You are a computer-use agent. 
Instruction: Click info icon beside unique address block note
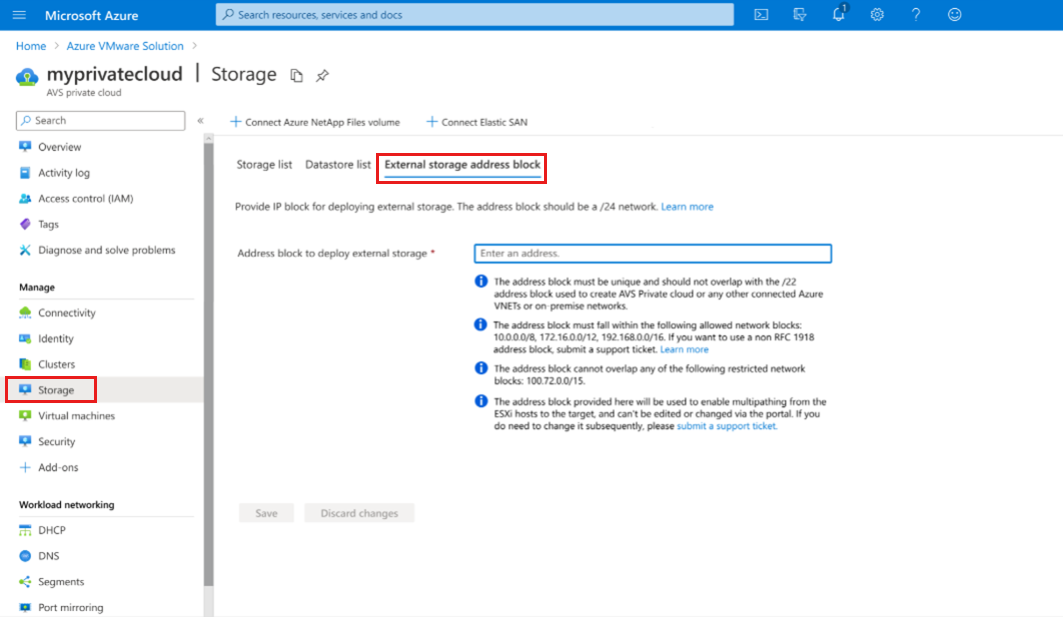click(x=481, y=281)
